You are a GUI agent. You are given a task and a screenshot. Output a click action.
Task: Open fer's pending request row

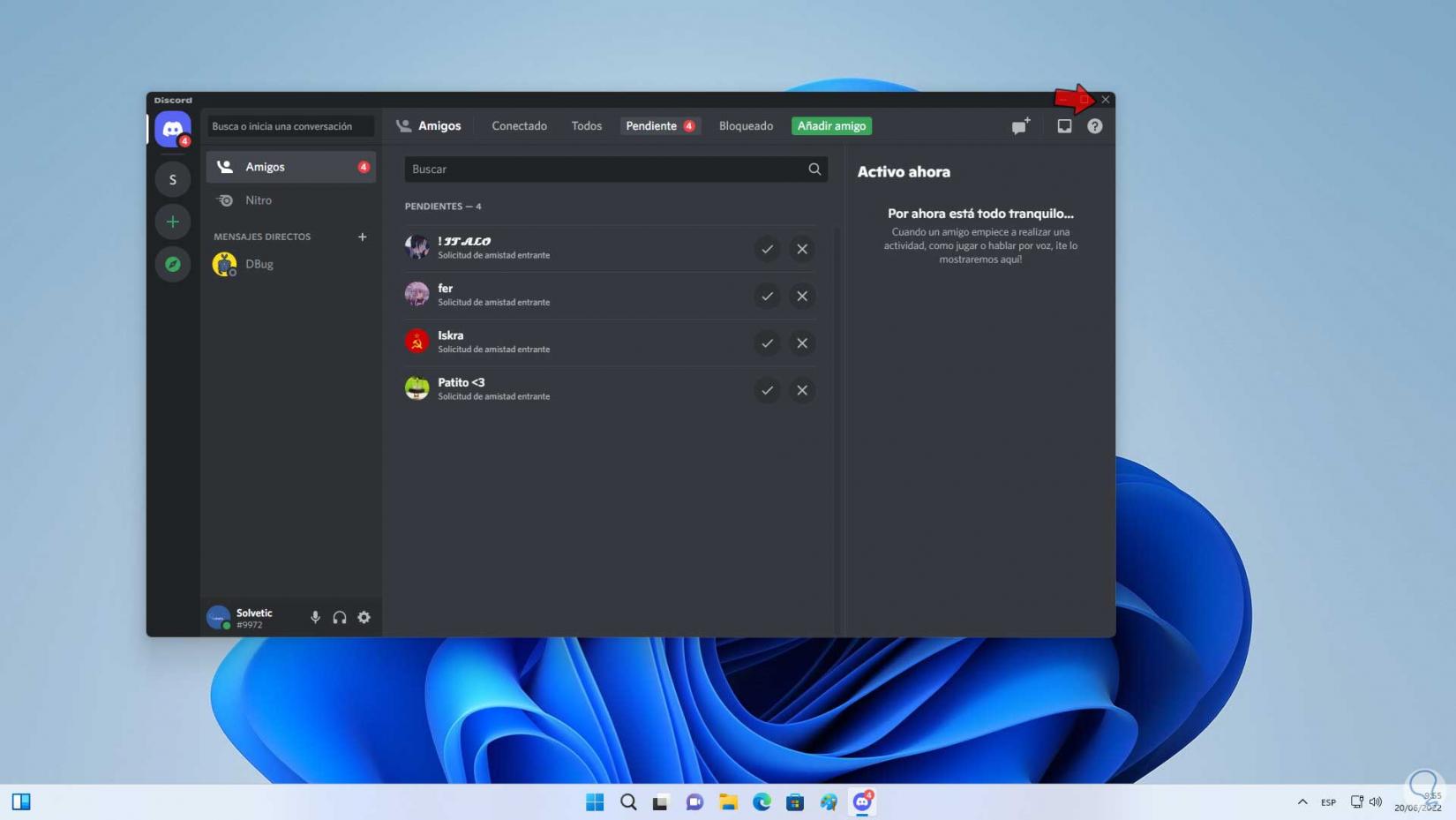point(611,296)
